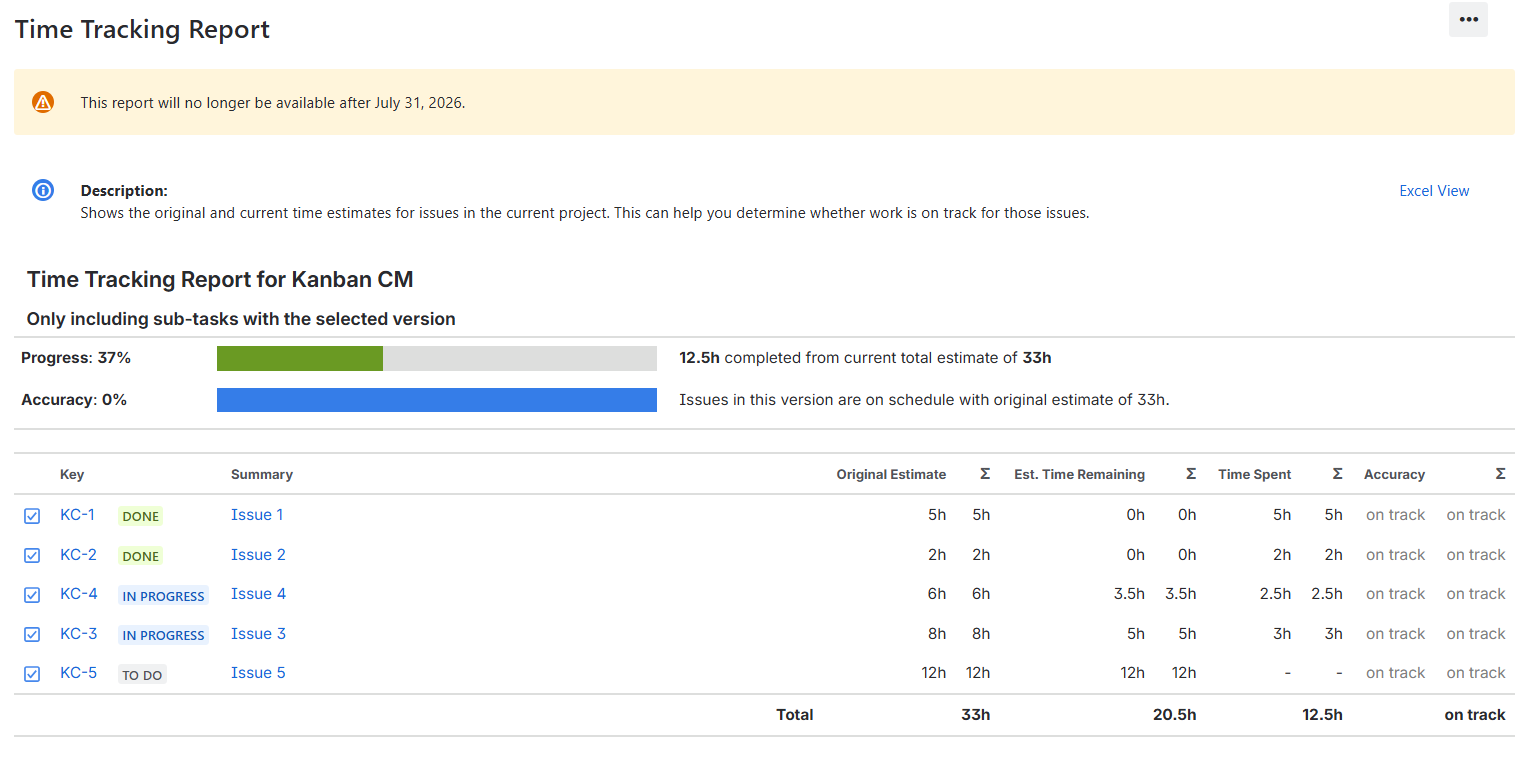Click the Original Estimate column header

[x=891, y=474]
